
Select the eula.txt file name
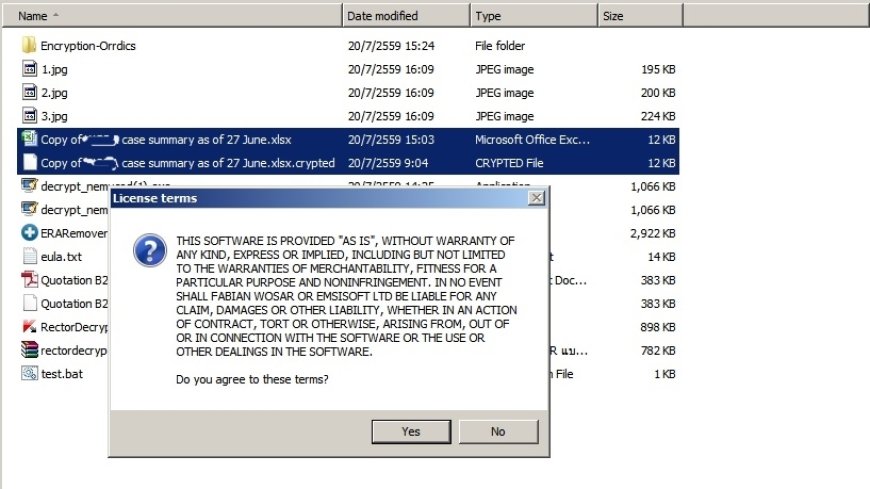coord(61,256)
